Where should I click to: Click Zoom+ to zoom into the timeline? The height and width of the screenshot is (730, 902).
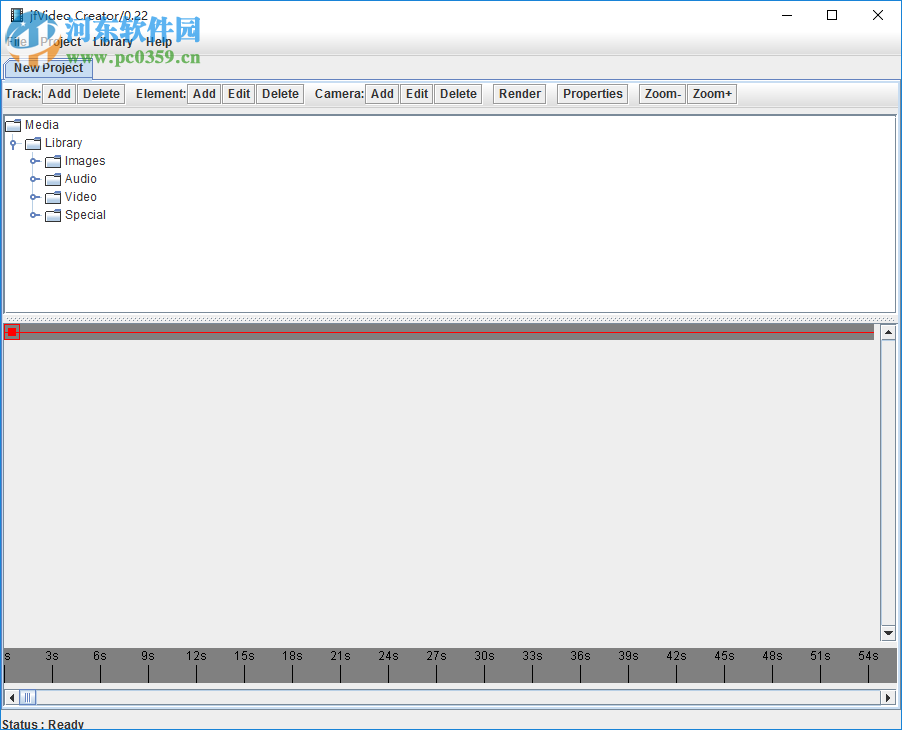(x=711, y=93)
